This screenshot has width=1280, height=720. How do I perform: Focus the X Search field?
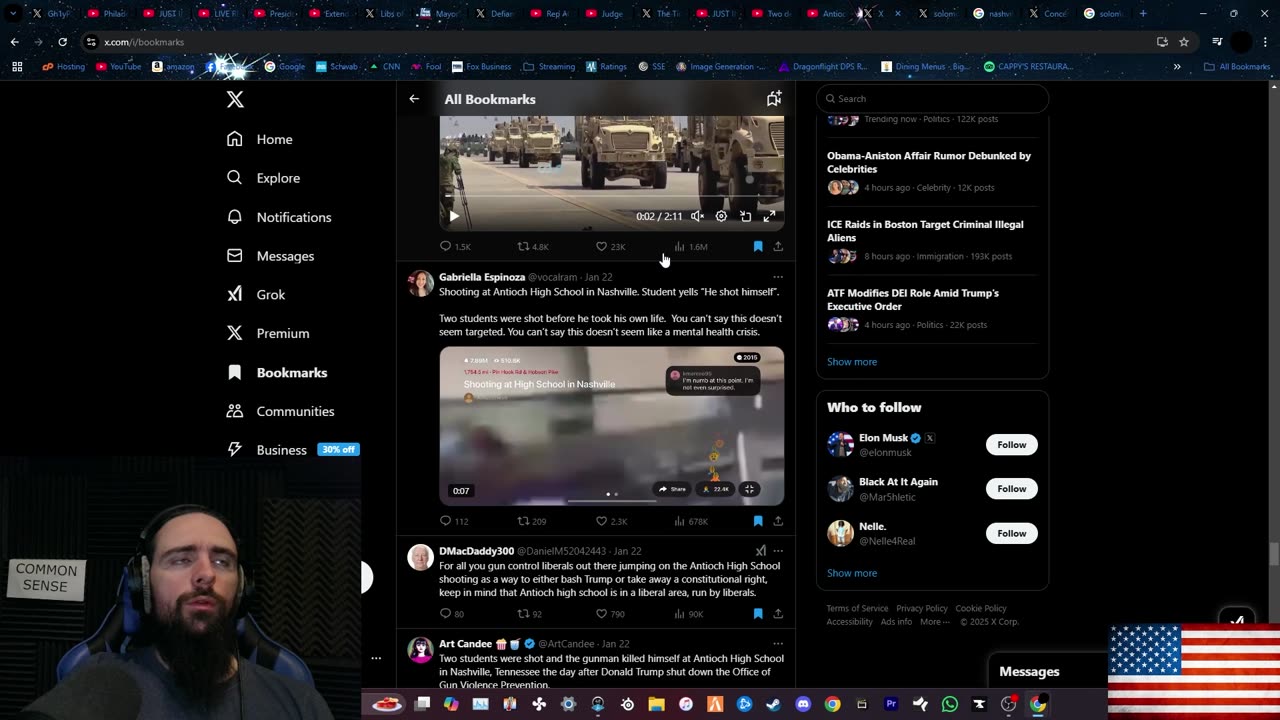932,98
